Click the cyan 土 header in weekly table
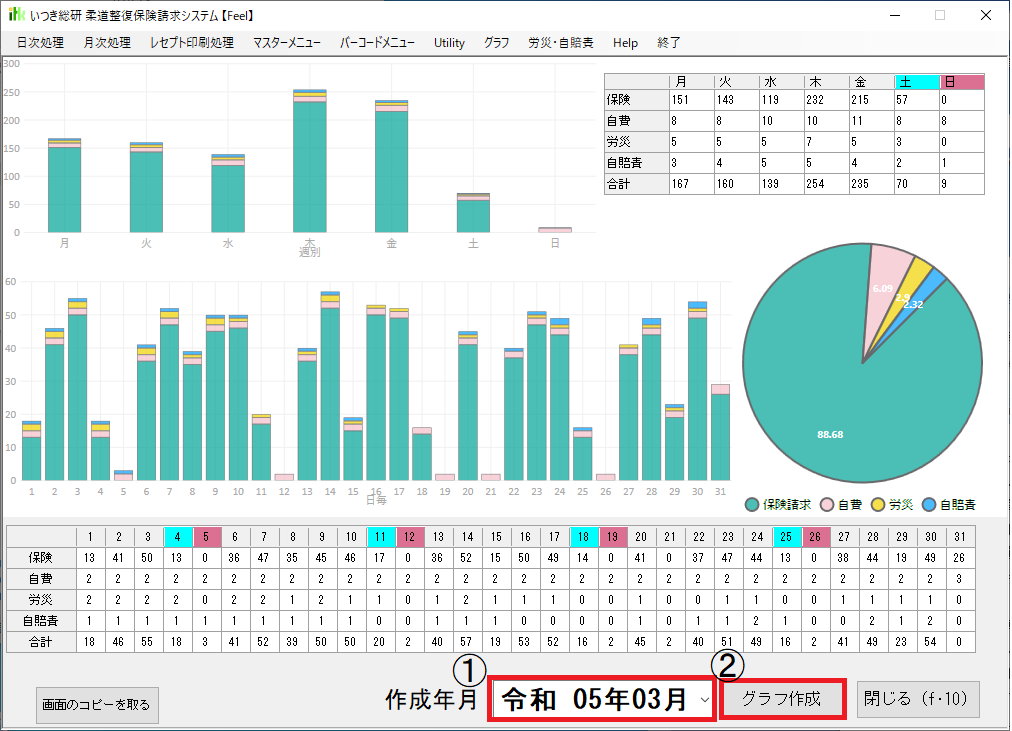The width and height of the screenshot is (1012, 731). point(916,82)
